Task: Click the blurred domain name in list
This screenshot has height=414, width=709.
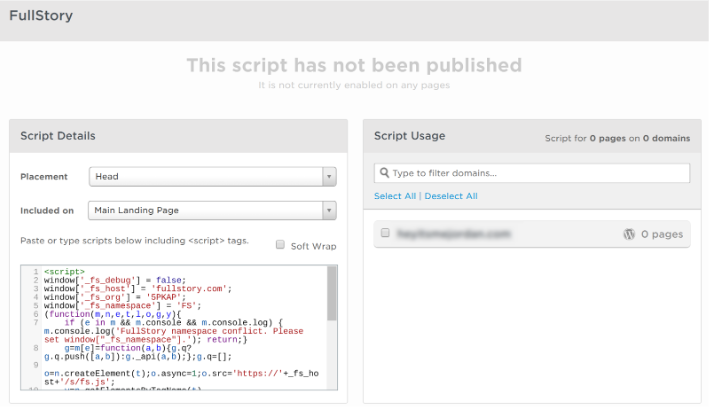Action: pos(454,234)
